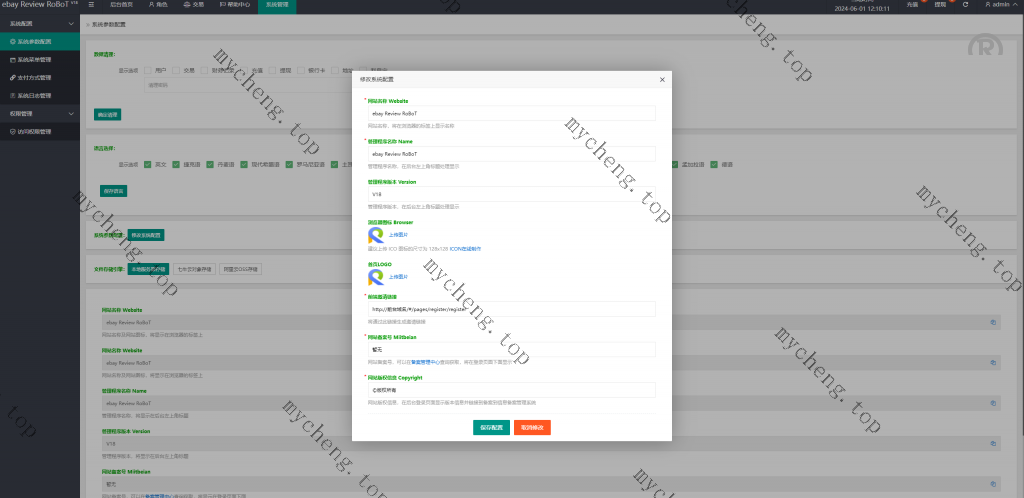Collapse the 权限管理 sidebar group
1024x498 pixels.
70,113
